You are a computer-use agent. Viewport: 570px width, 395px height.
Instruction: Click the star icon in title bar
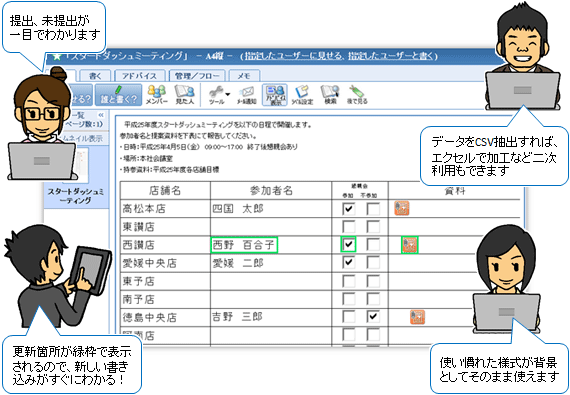pos(56,57)
